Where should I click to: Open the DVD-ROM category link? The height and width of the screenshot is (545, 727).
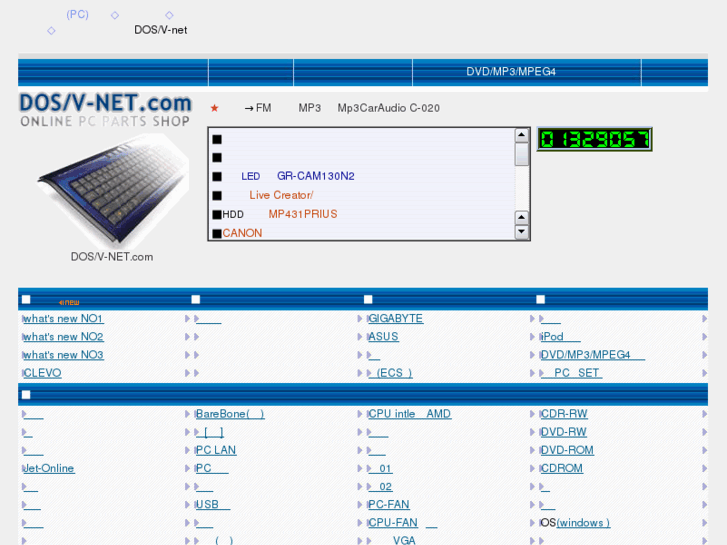(567, 450)
